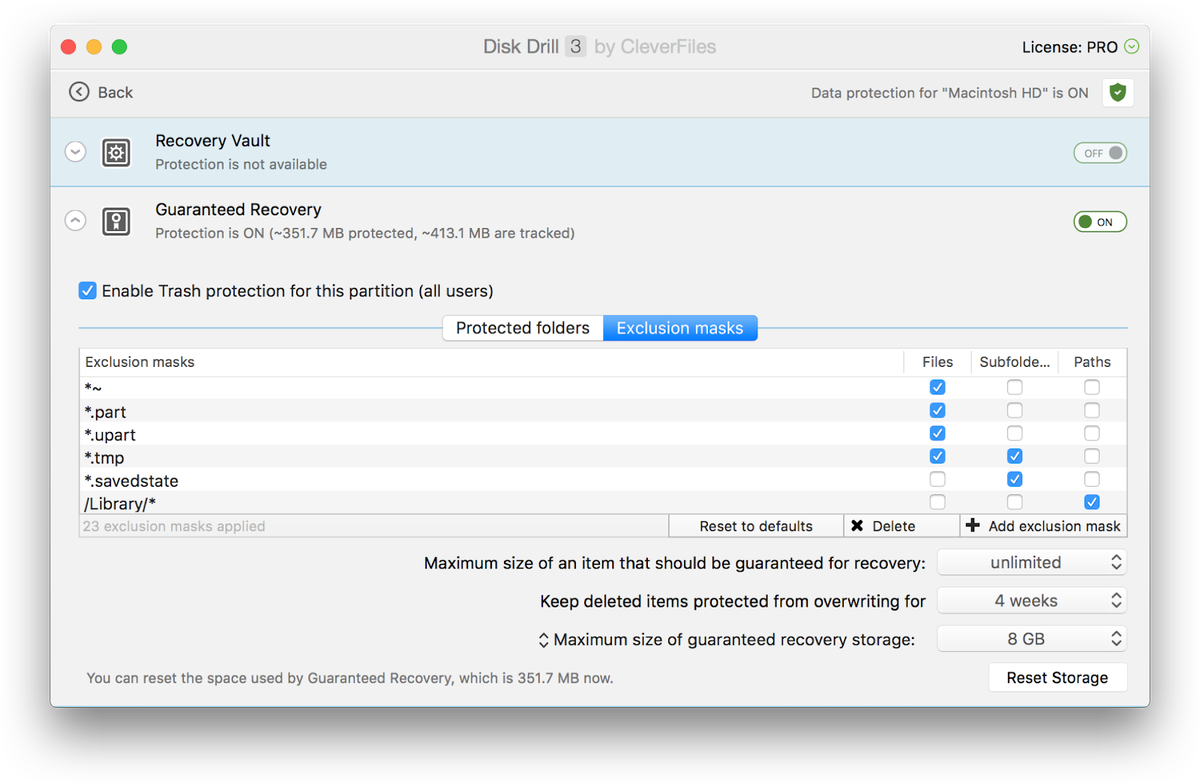Select the *.tmp exclusion mask row
This screenshot has width=1200, height=783.
click(603, 457)
